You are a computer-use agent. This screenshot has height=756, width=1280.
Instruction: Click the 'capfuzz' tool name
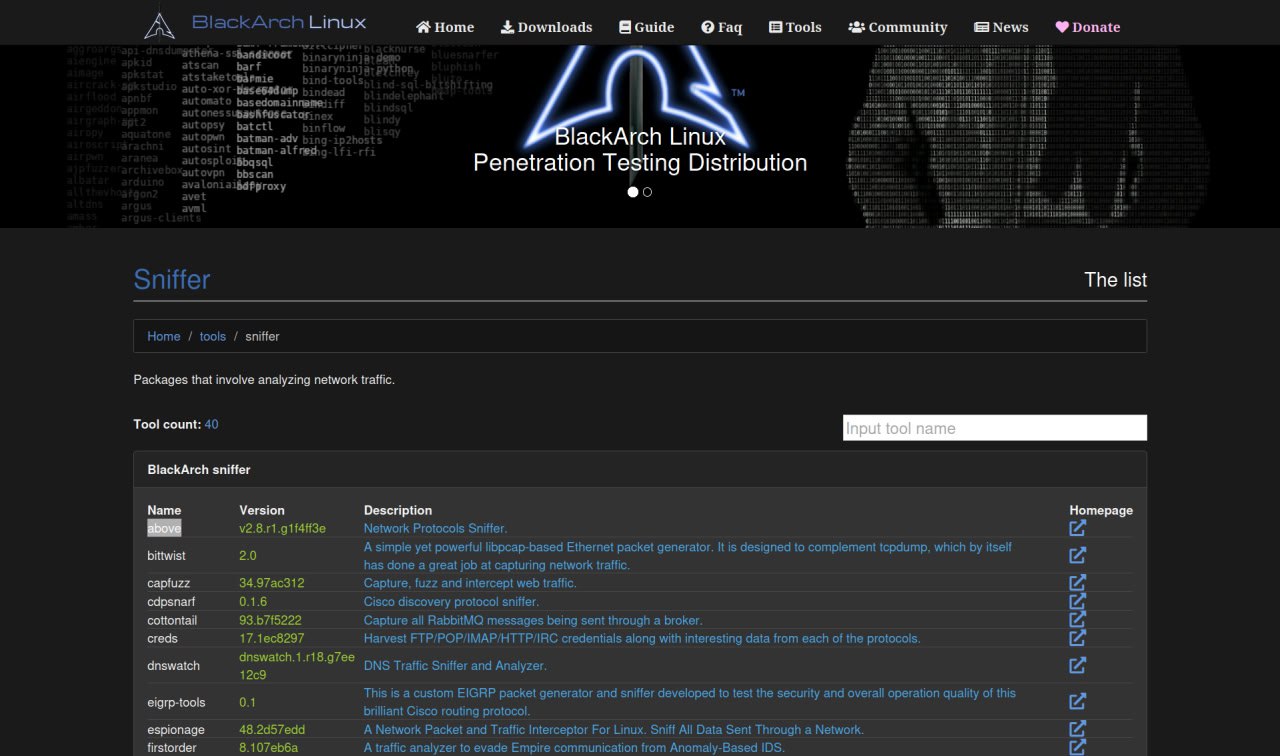[x=168, y=583]
